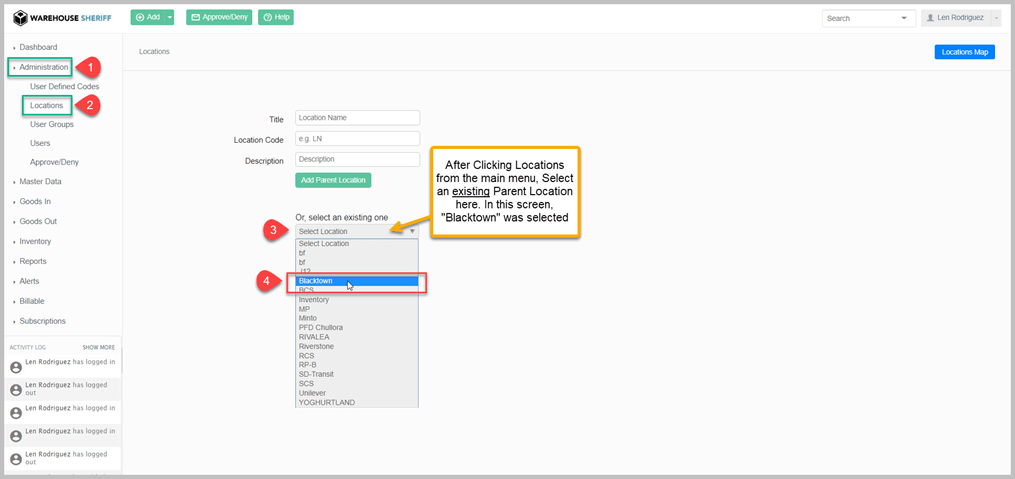
Task: Open the Help button
Action: 276,17
